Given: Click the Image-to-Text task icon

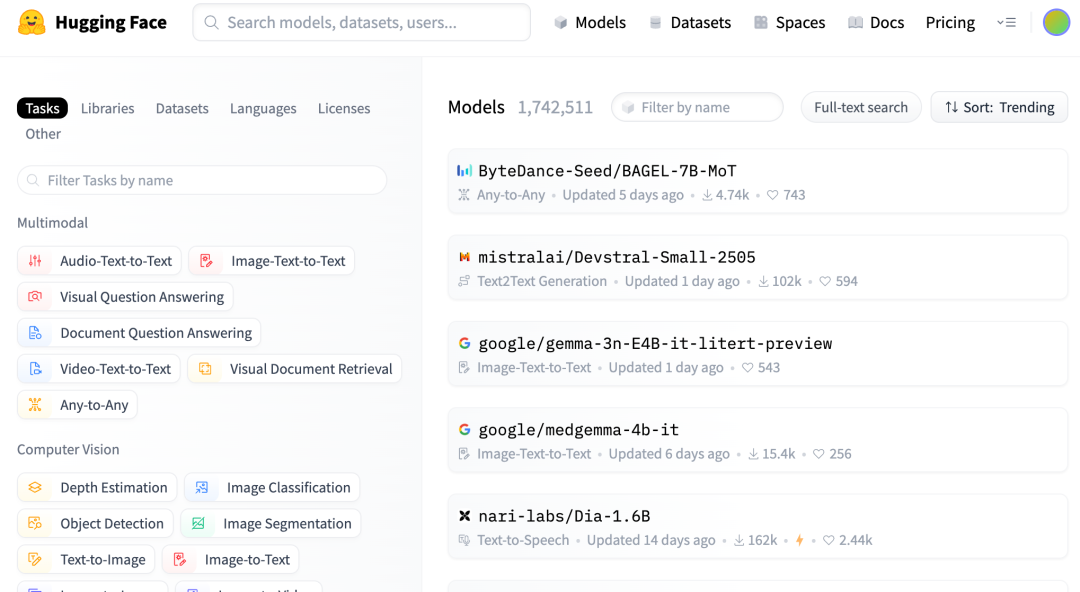Looking at the screenshot, I should coord(180,560).
